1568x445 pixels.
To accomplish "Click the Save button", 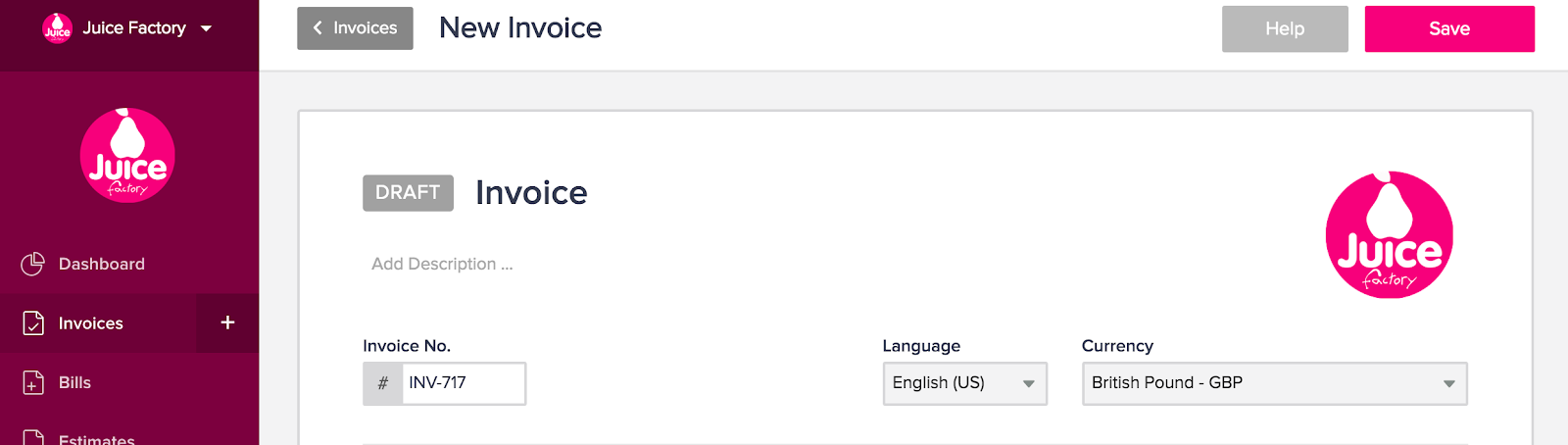I will [1449, 28].
